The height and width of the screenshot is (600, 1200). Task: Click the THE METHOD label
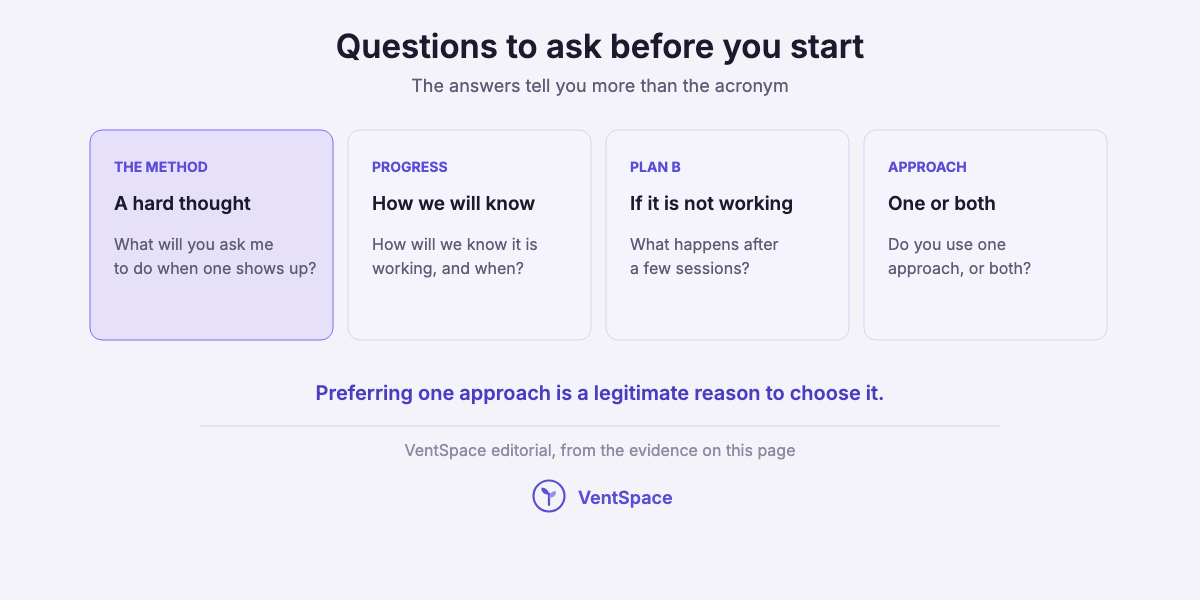161,167
